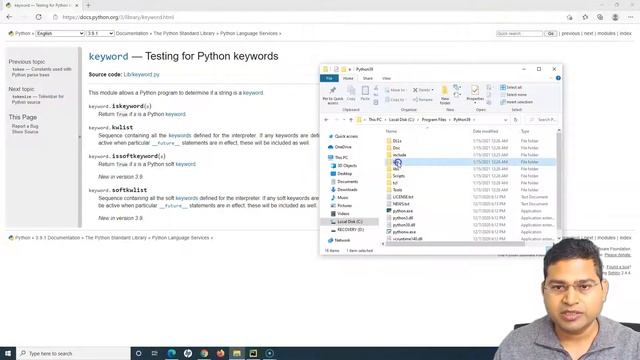Open the address bar history dropdown
This screenshot has width=640, height=360.
(x=505, y=120)
